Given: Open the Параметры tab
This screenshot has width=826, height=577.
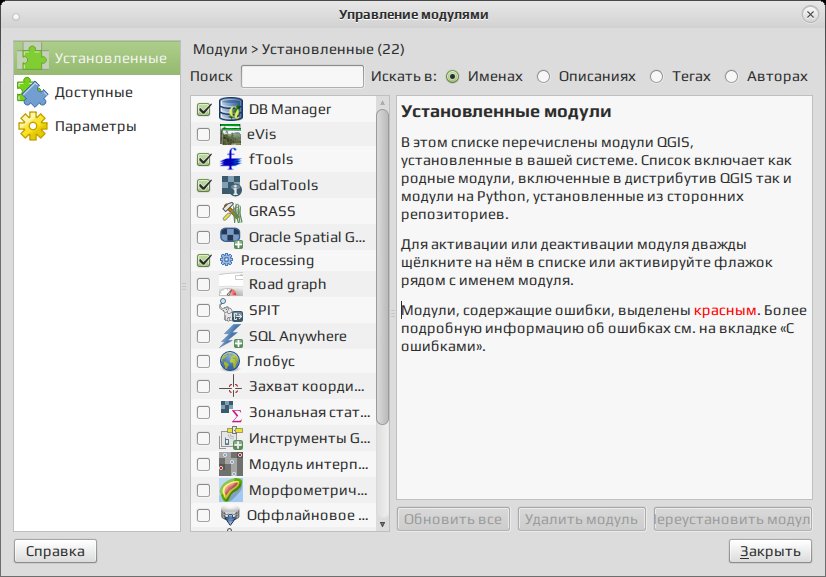Looking at the screenshot, I should [x=97, y=126].
